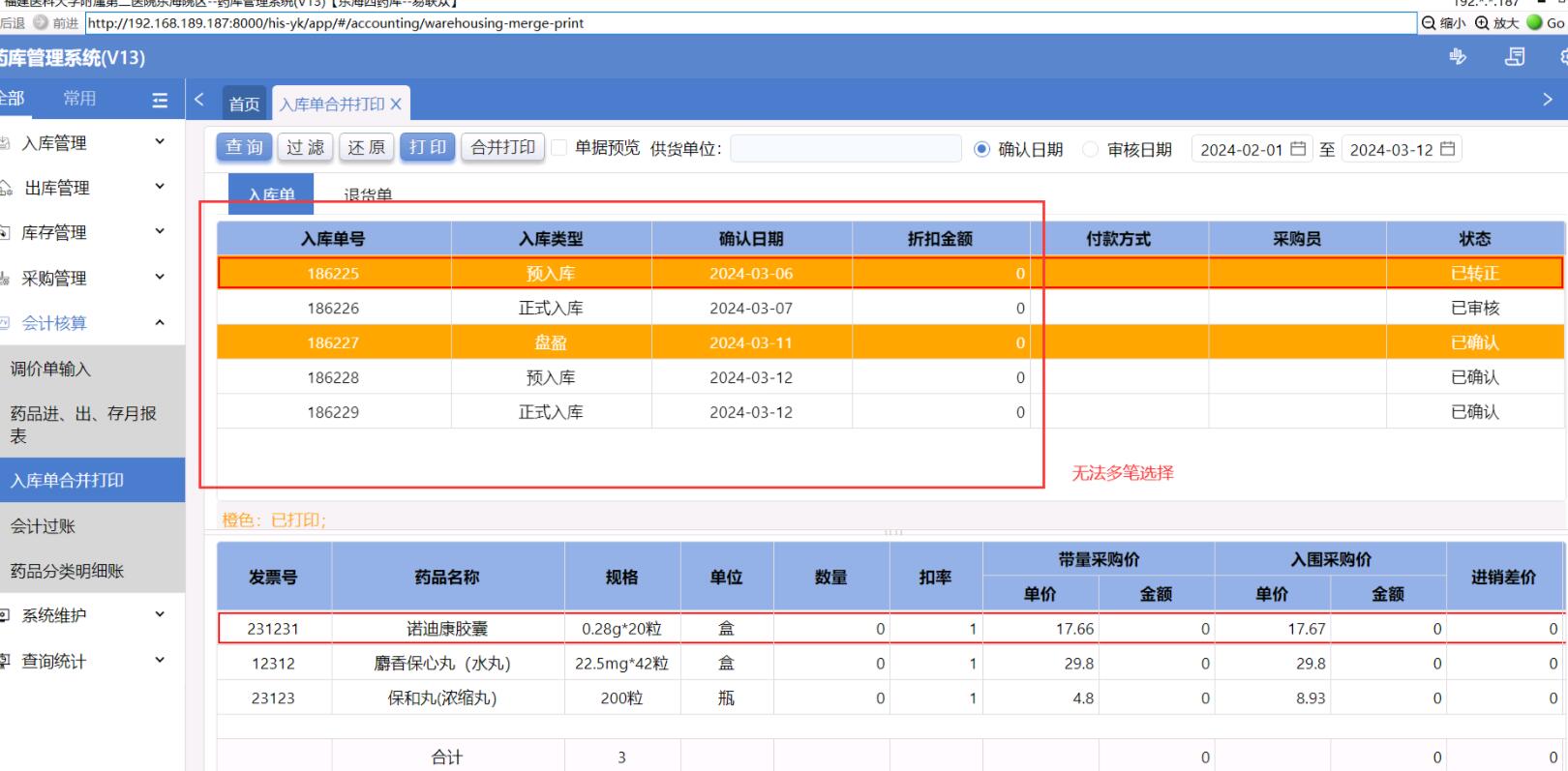Click the browser forward arrow icon
Viewport: 1568px width, 771px height.
[x=41, y=23]
